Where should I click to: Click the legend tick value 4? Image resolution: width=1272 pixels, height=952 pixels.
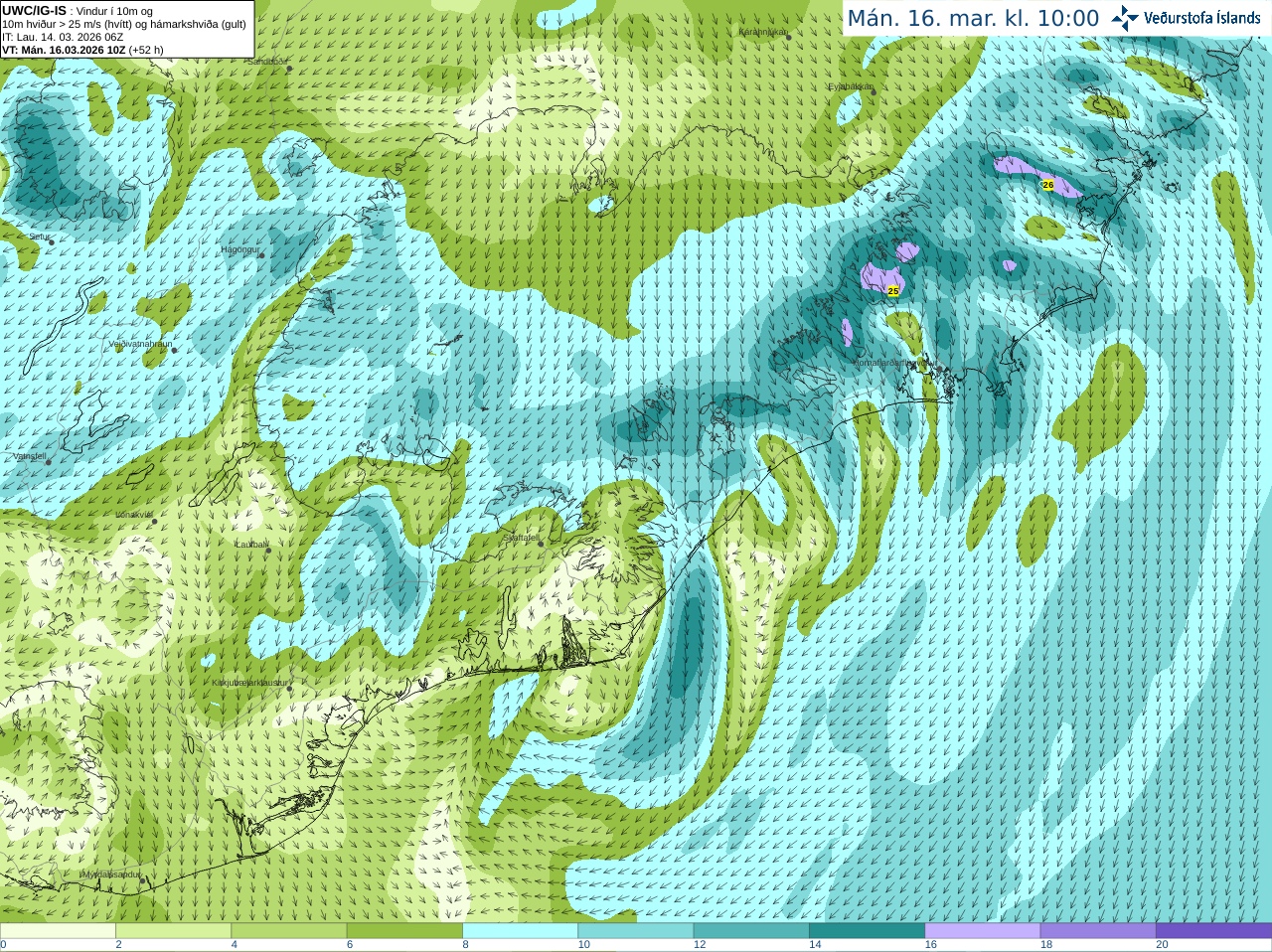(235, 945)
